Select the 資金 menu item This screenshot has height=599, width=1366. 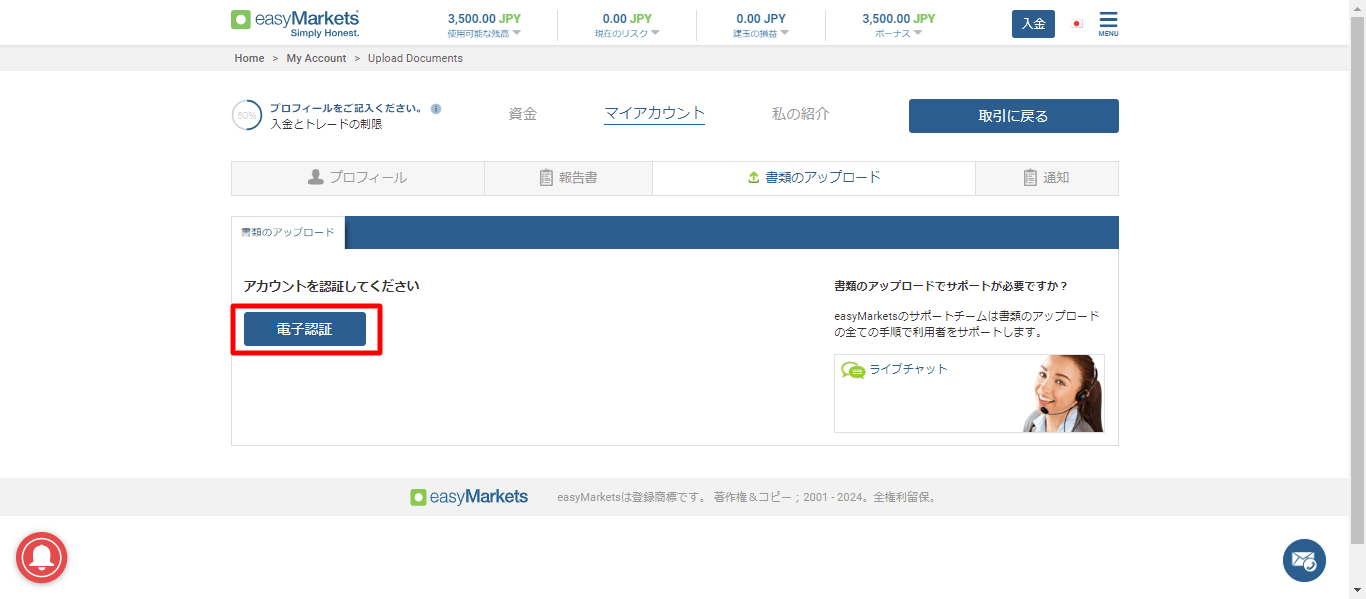pos(522,114)
